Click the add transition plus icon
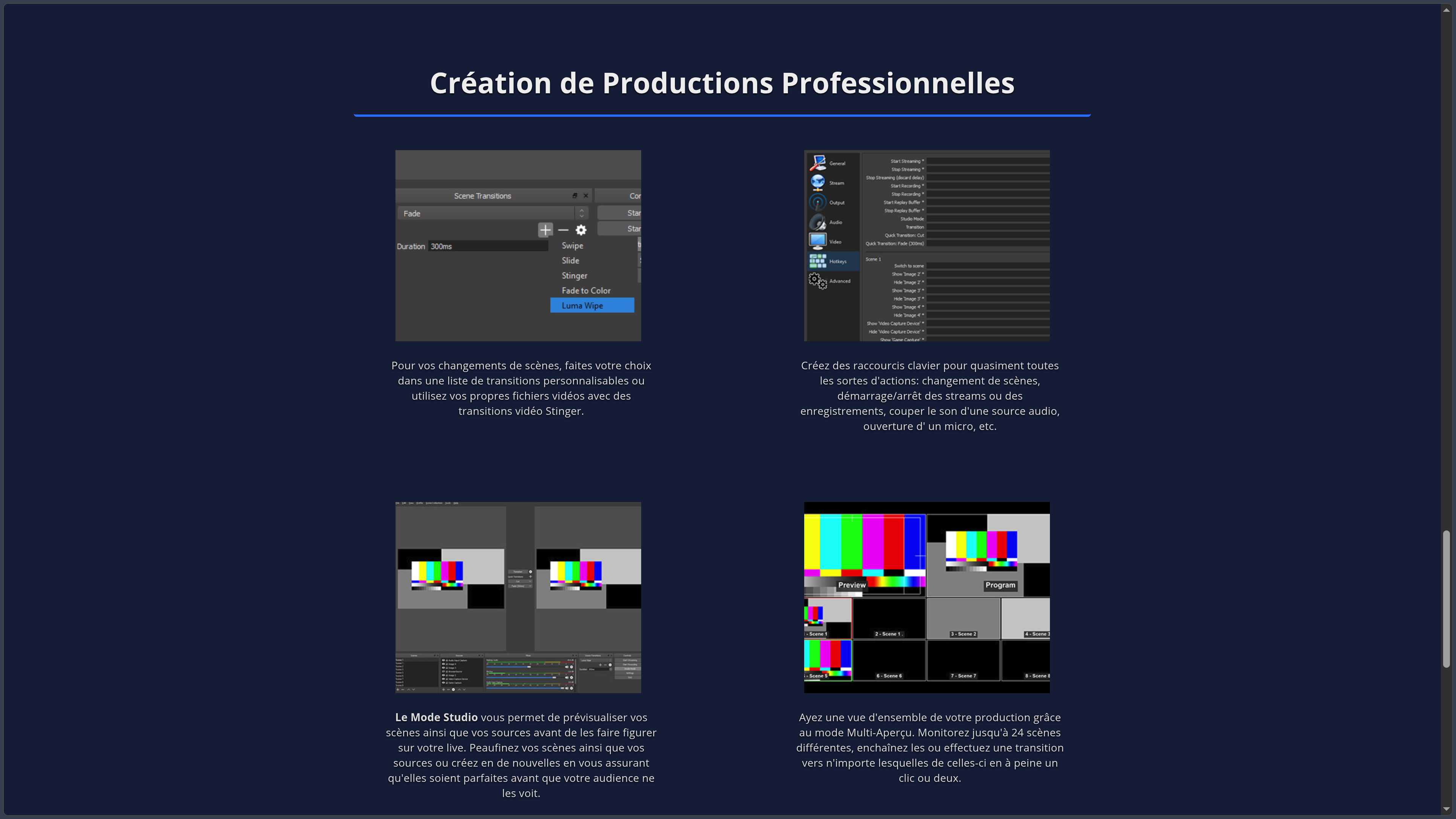Screen dimensions: 1456x819 pos(545,230)
